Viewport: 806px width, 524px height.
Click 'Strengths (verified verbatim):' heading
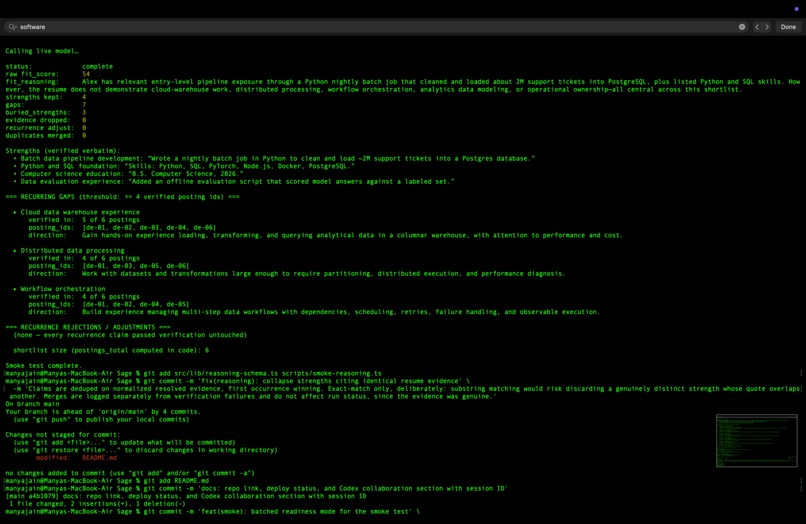[63, 151]
